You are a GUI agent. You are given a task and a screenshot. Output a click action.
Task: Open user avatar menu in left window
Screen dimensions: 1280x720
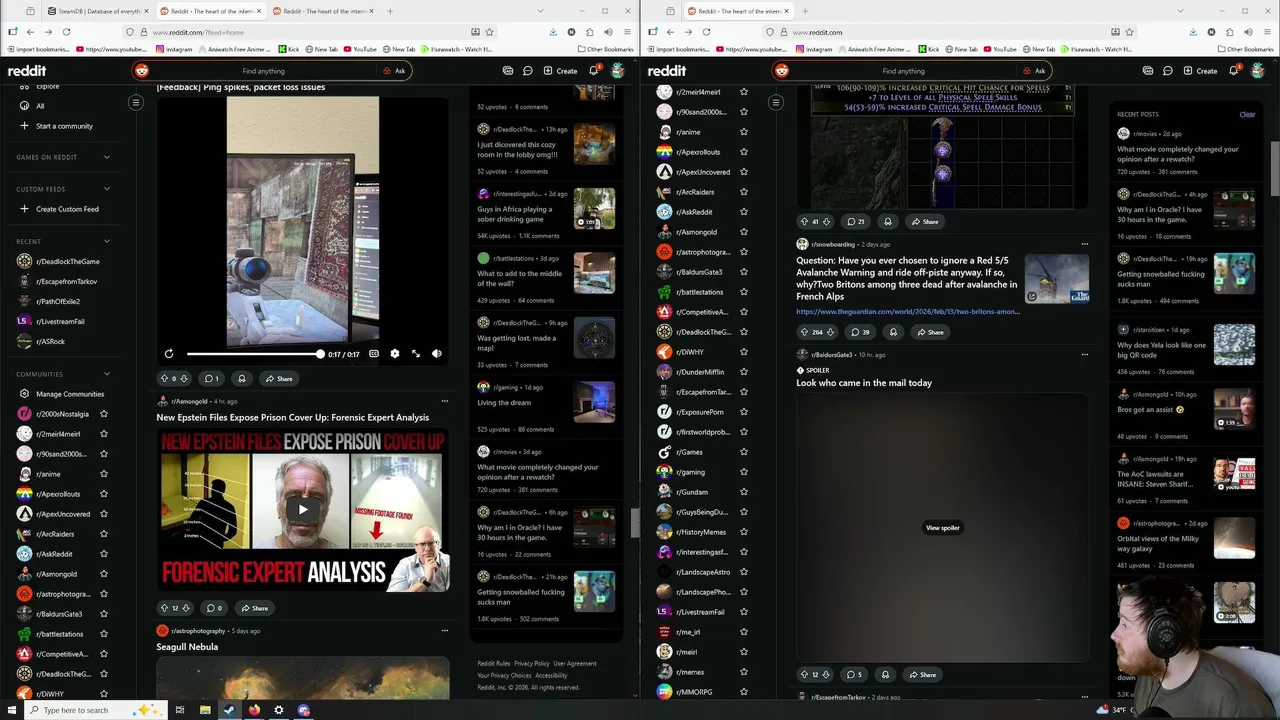click(618, 71)
